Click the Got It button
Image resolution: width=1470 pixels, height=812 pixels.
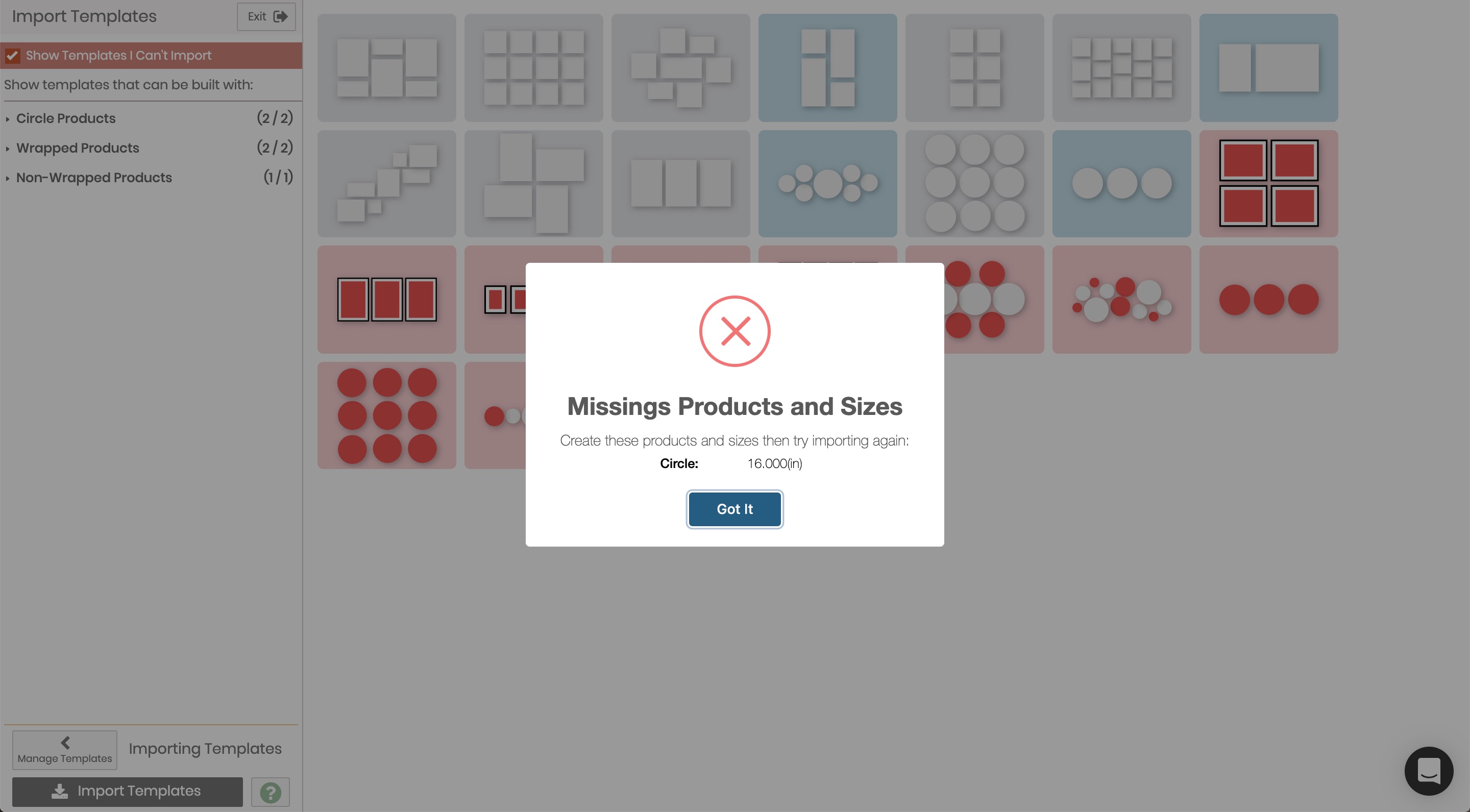[734, 509]
